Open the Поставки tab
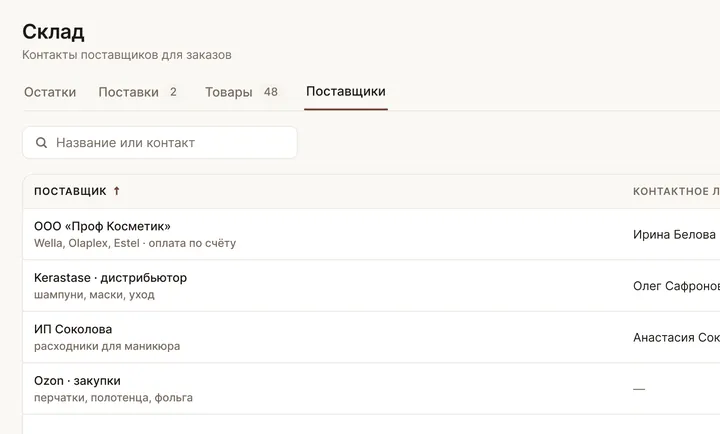Screen dimensions: 720x434 pos(137,92)
